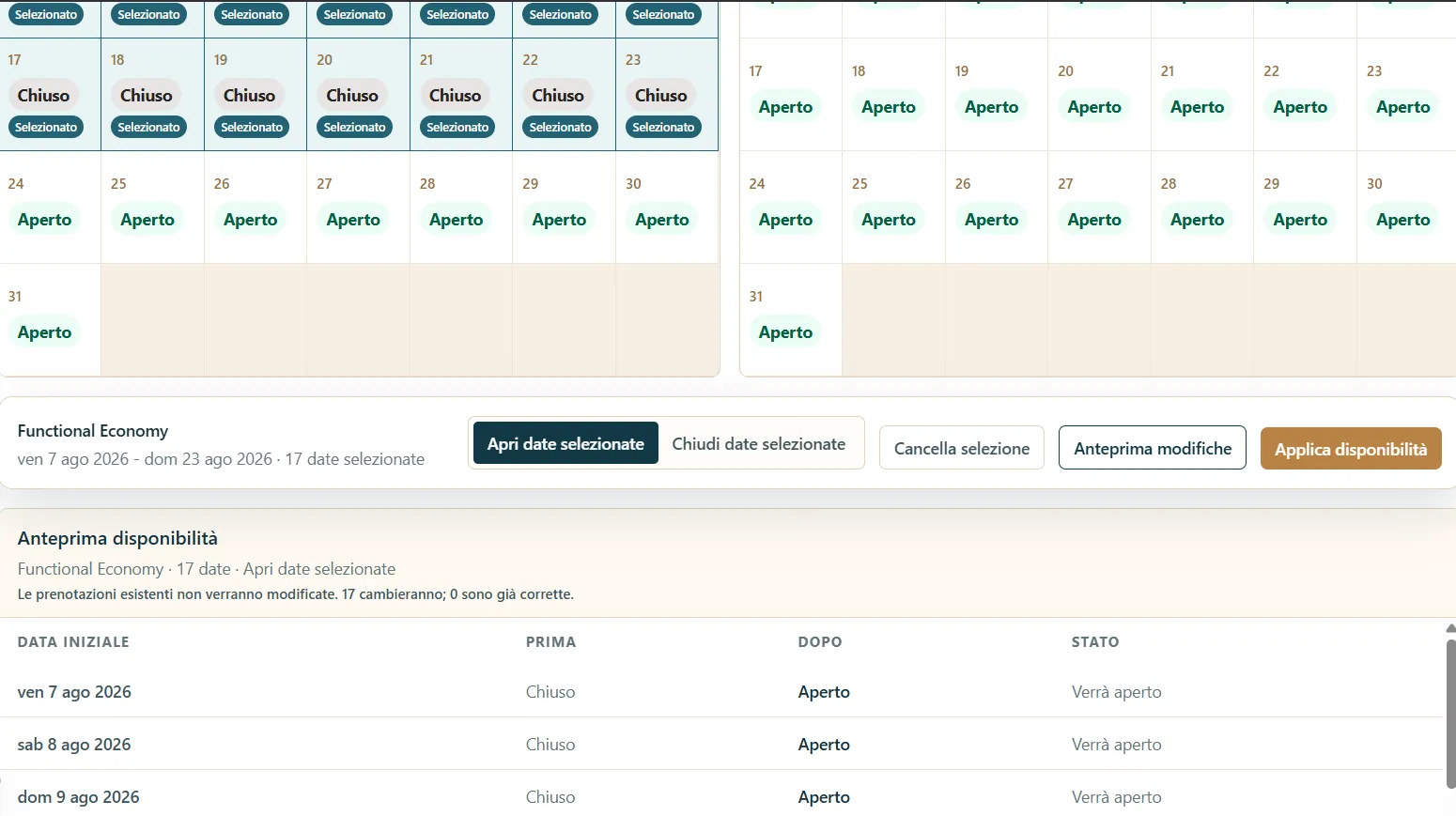Toggle selected day 23 marked Chiuso
Viewport: 1456px width, 816px height.
tap(667, 95)
